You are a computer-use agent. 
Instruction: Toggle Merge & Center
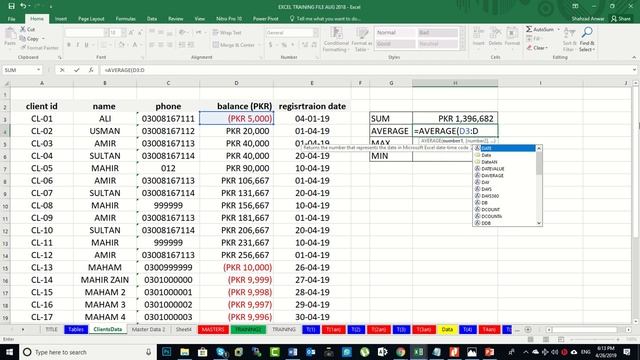click(234, 45)
